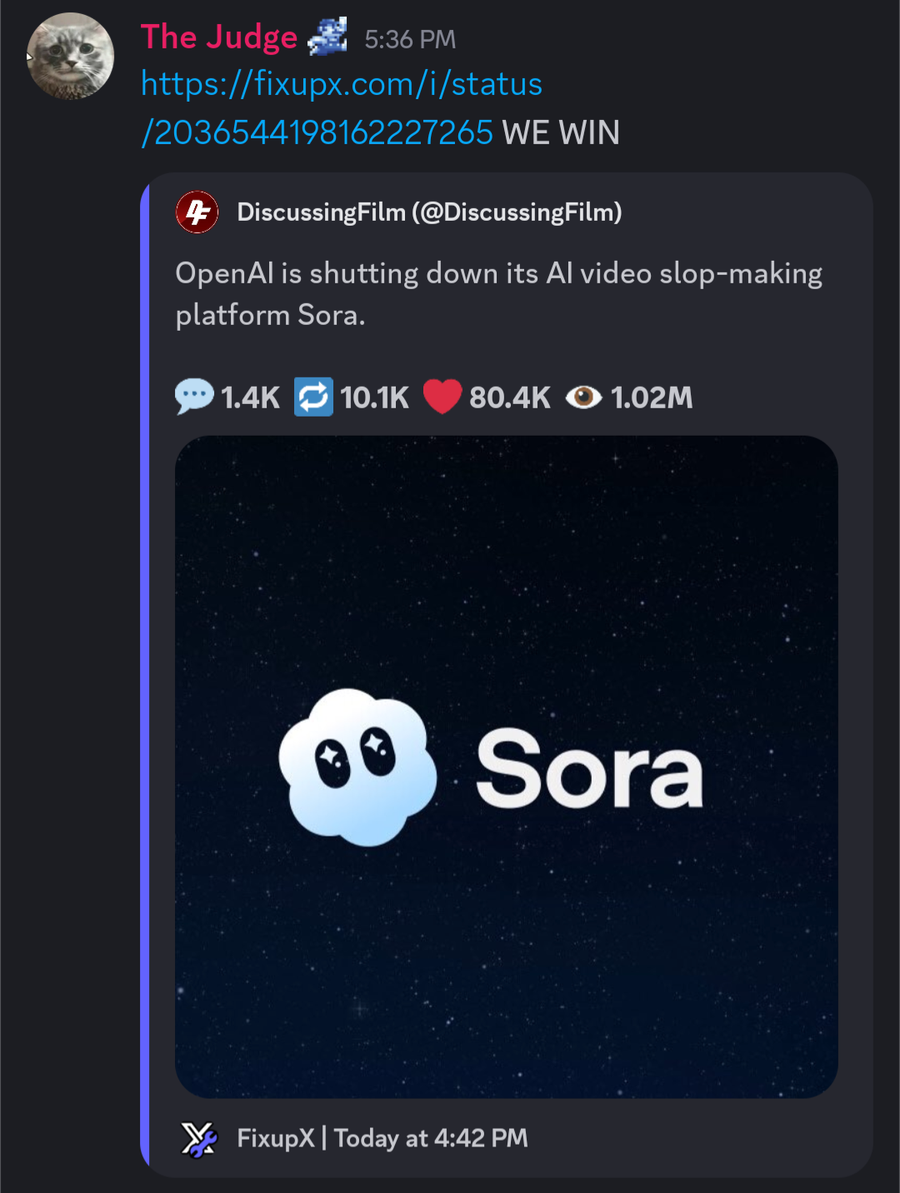
Task: Click The Judge's cat avatar
Action: pyautogui.click(x=69, y=56)
